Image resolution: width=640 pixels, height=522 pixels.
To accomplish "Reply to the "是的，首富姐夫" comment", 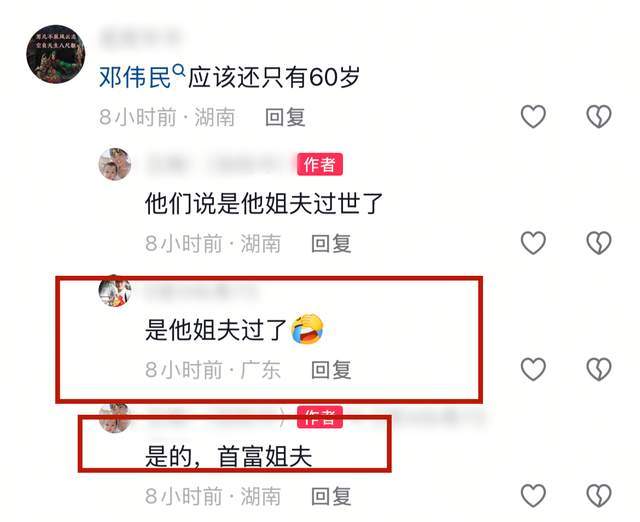I will [331, 497].
